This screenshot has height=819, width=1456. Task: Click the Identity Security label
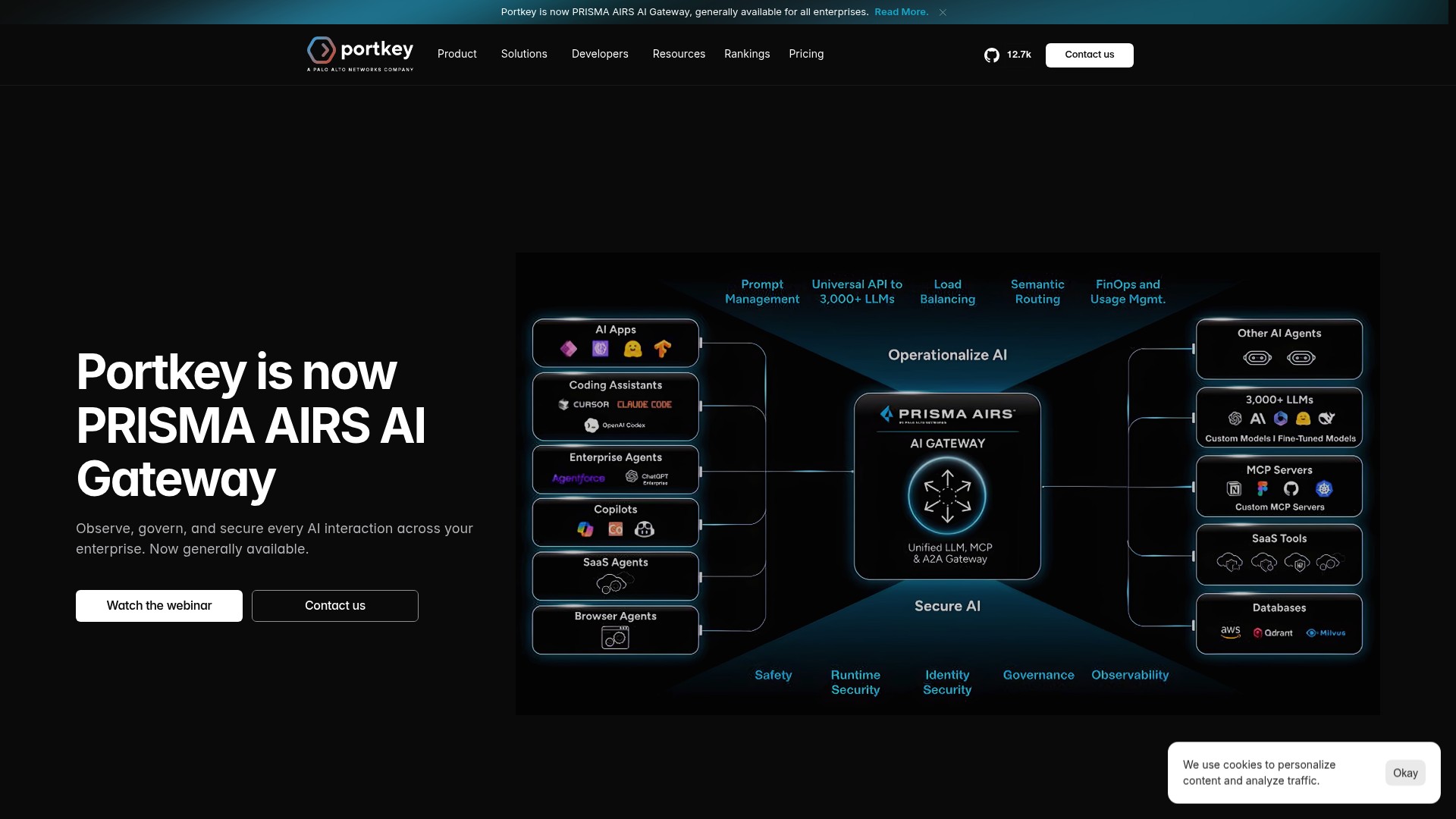(947, 682)
